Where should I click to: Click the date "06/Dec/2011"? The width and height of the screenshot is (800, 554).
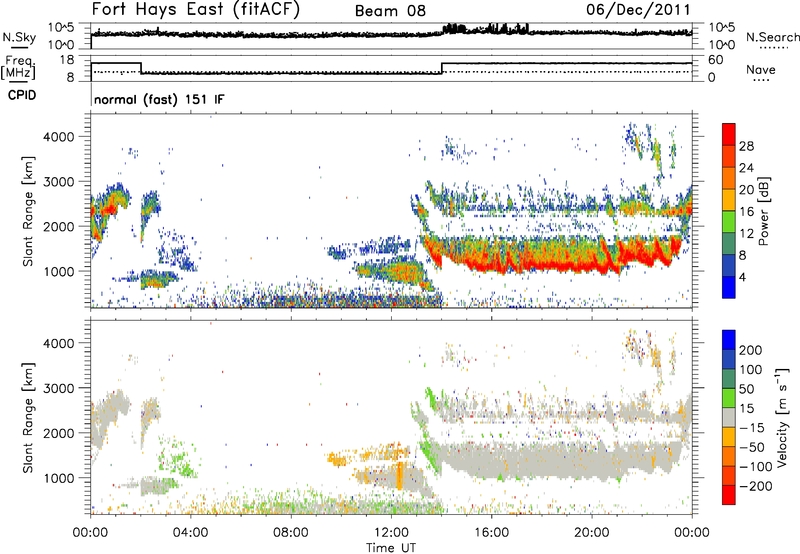click(638, 10)
